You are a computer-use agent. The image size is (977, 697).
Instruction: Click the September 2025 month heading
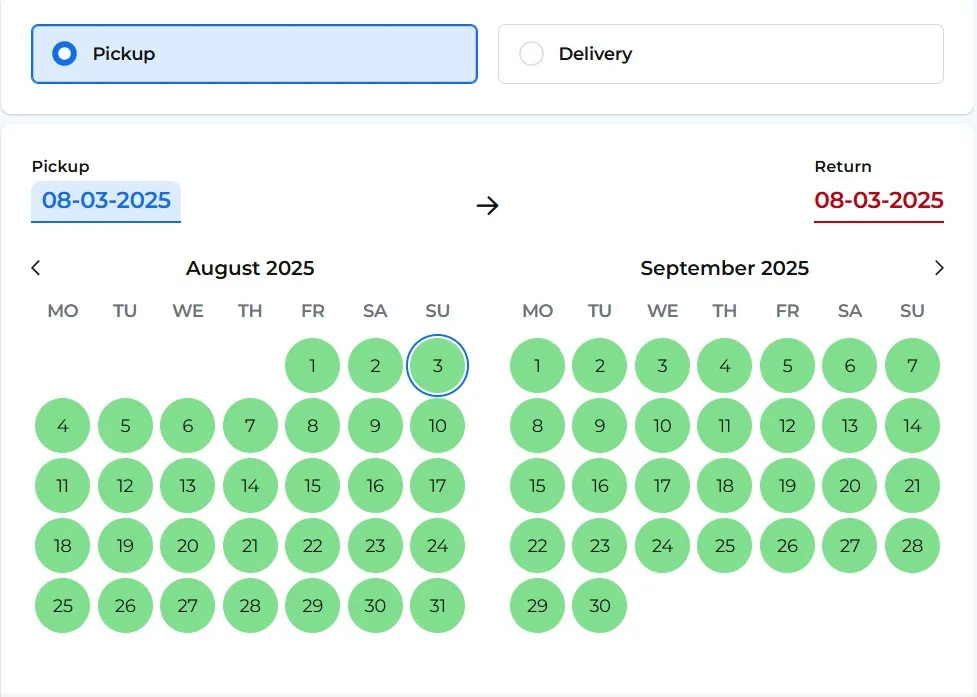[724, 268]
